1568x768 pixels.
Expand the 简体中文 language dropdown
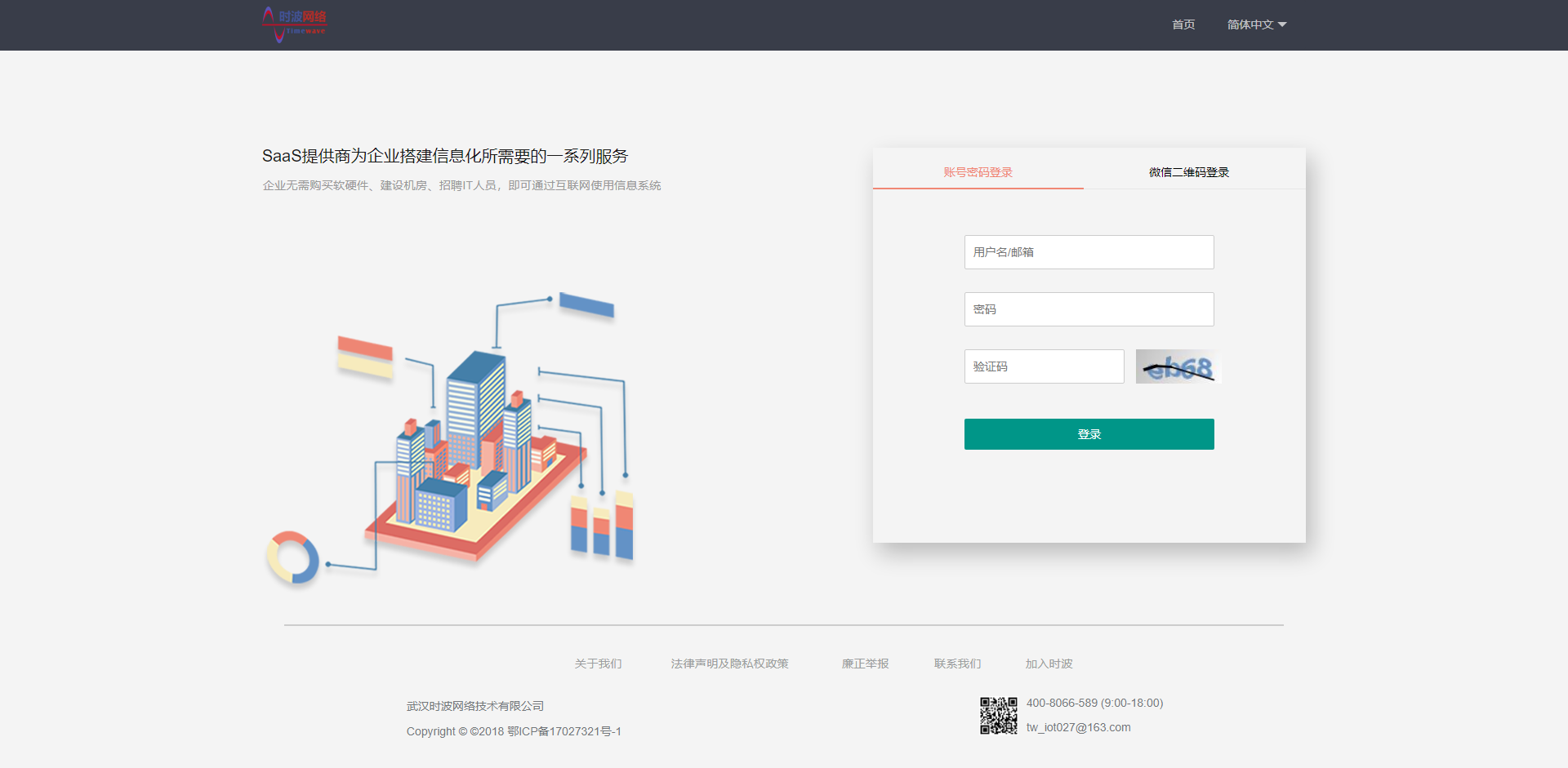coord(1250,24)
